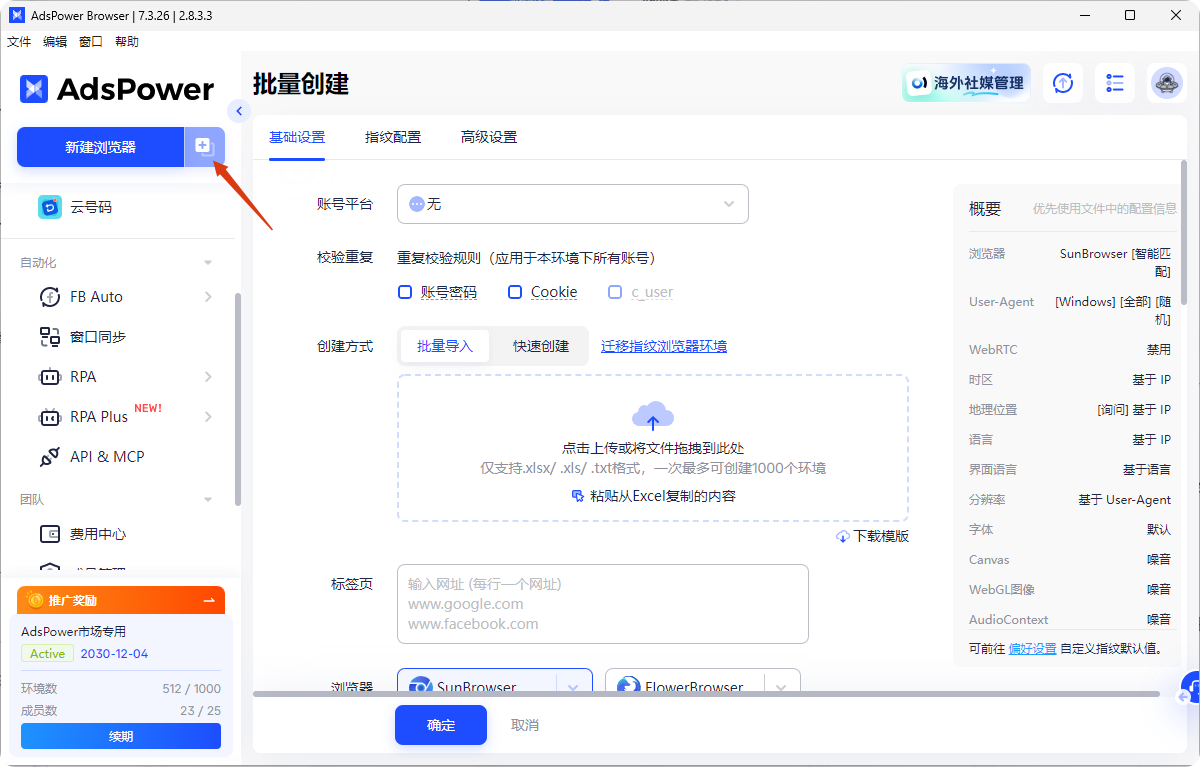Switch to the 指纹配置 tab
1200x767 pixels.
coord(392,136)
